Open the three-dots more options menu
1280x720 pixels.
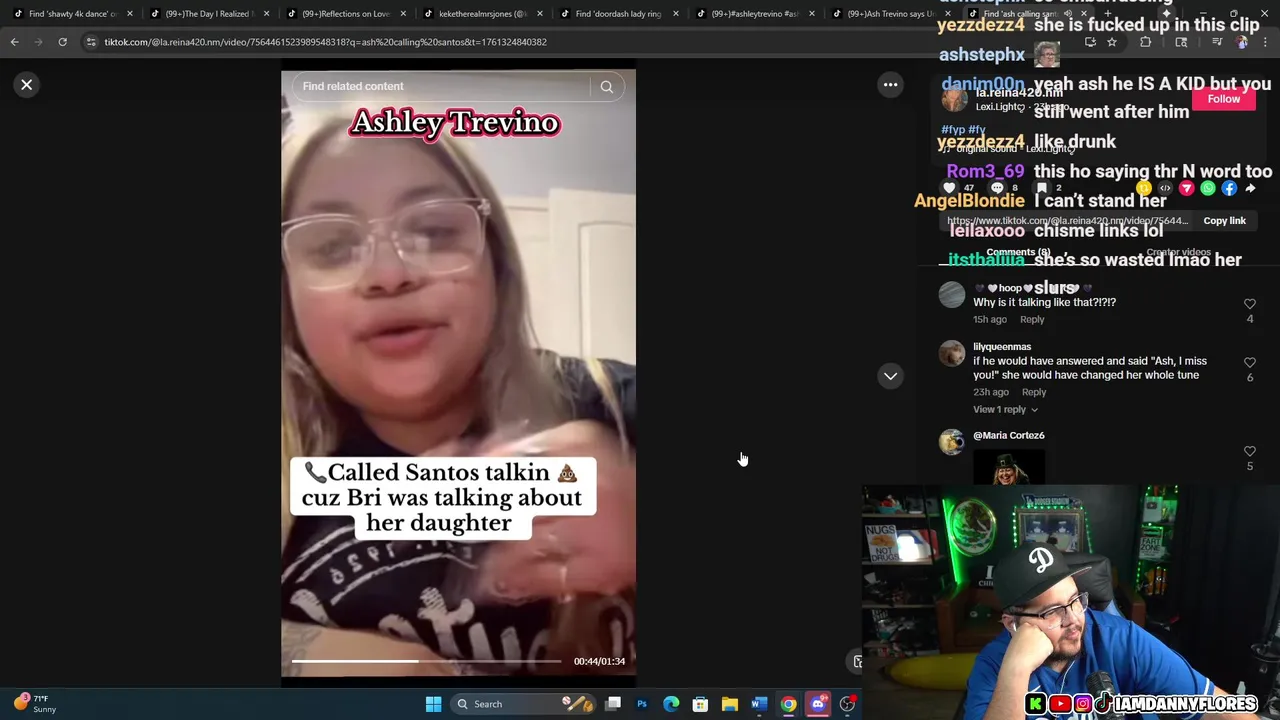(890, 85)
